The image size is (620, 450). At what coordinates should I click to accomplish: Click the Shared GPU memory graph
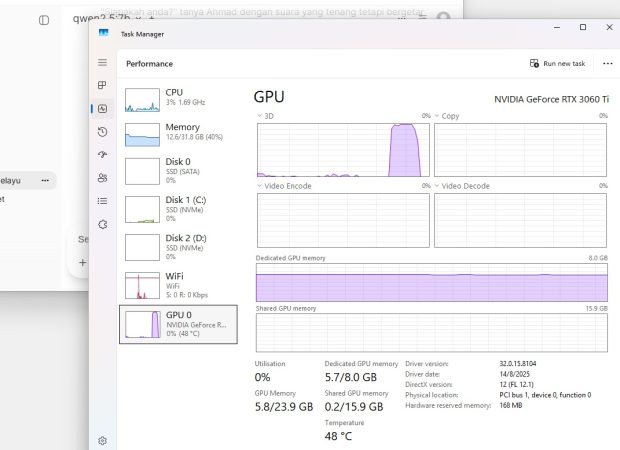(x=432, y=333)
